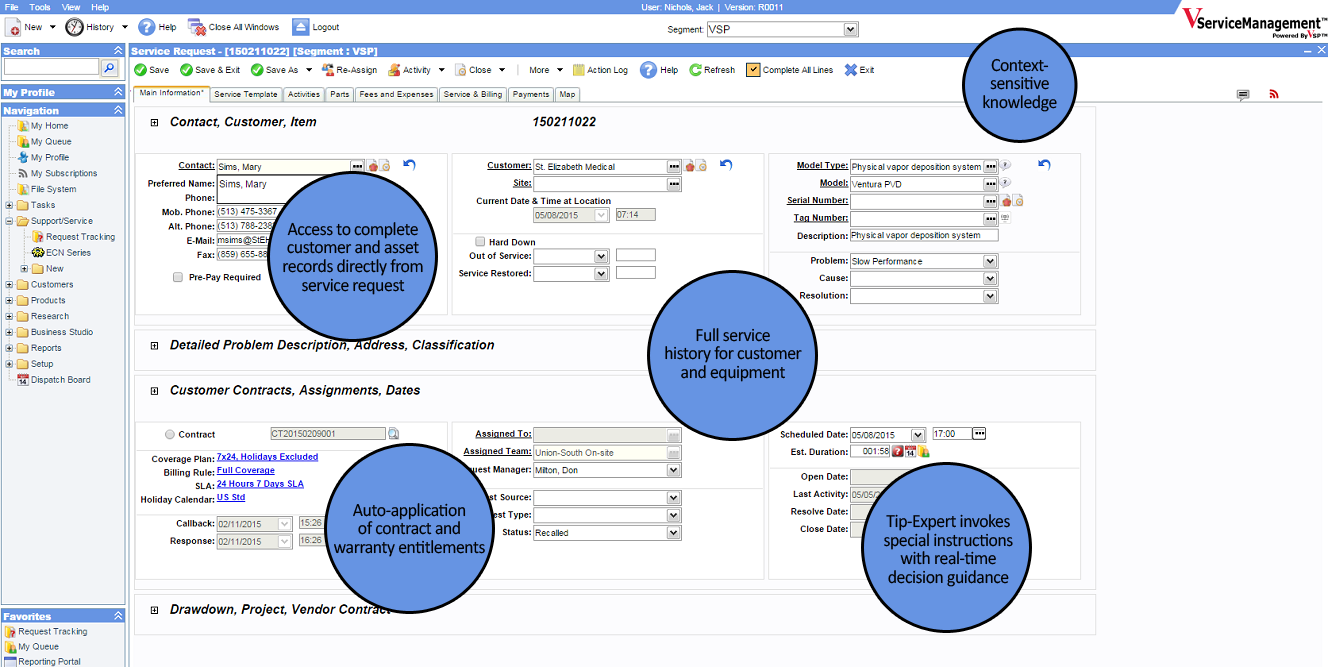Screen dimensions: 1328x667
Task: Click the green Save icon in the toolbar
Action: click(140, 70)
